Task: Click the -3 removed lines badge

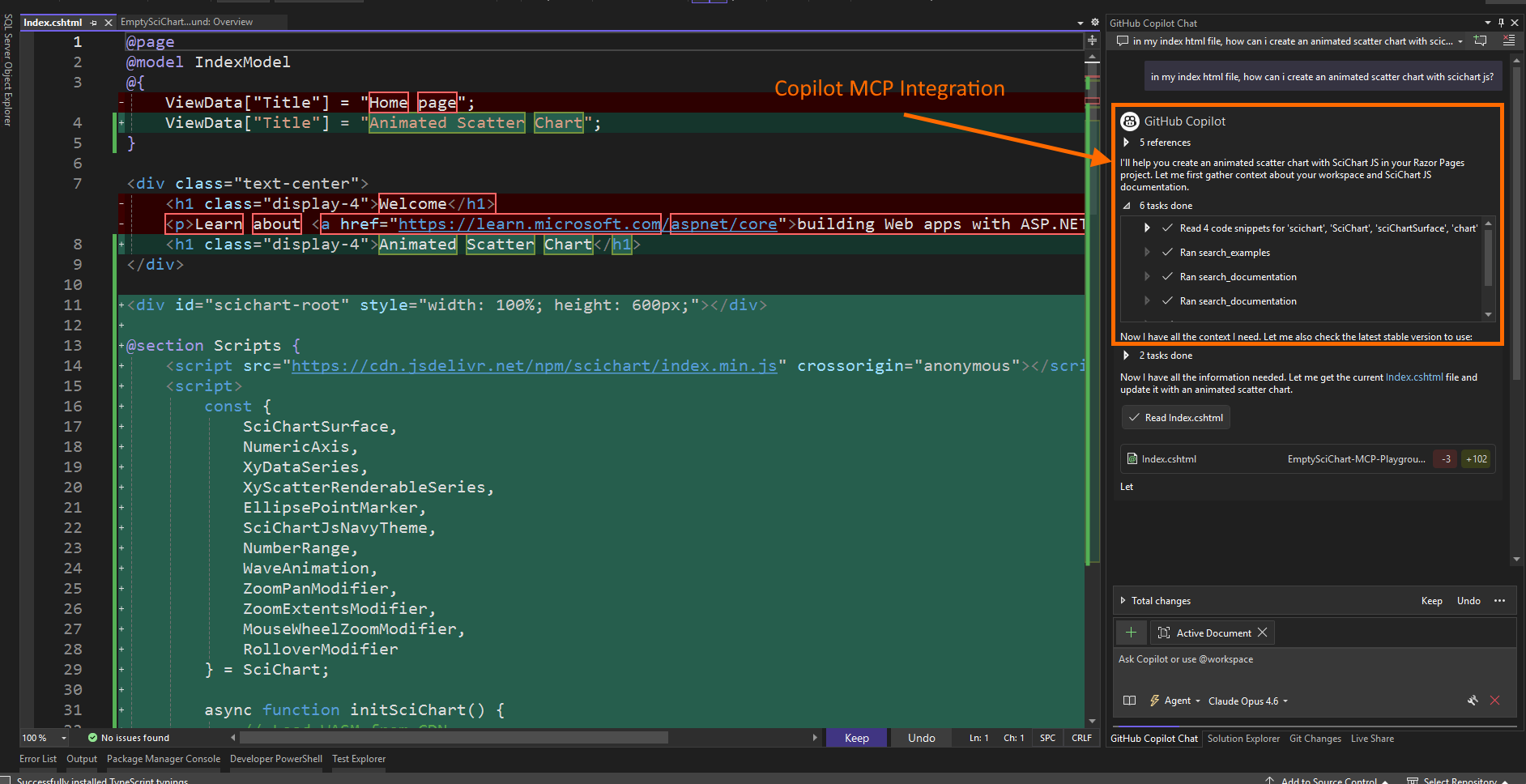Action: tap(1446, 459)
